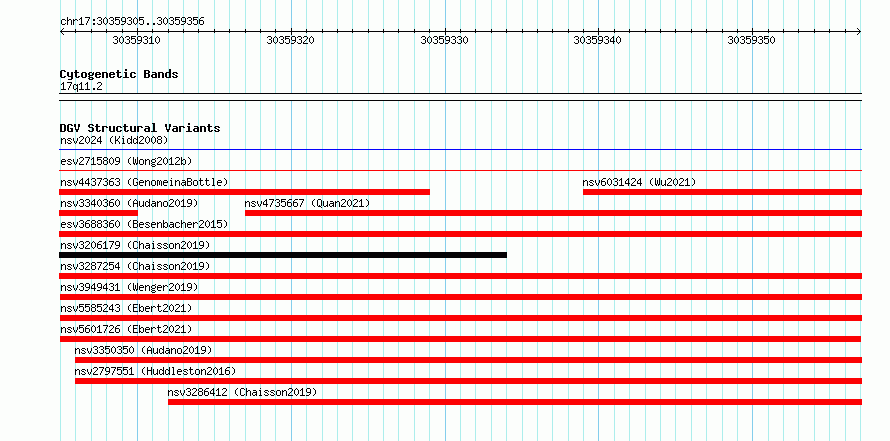Open variant nsv5585243 (Ebert2021) label
This screenshot has width=890, height=441.
pos(126,308)
